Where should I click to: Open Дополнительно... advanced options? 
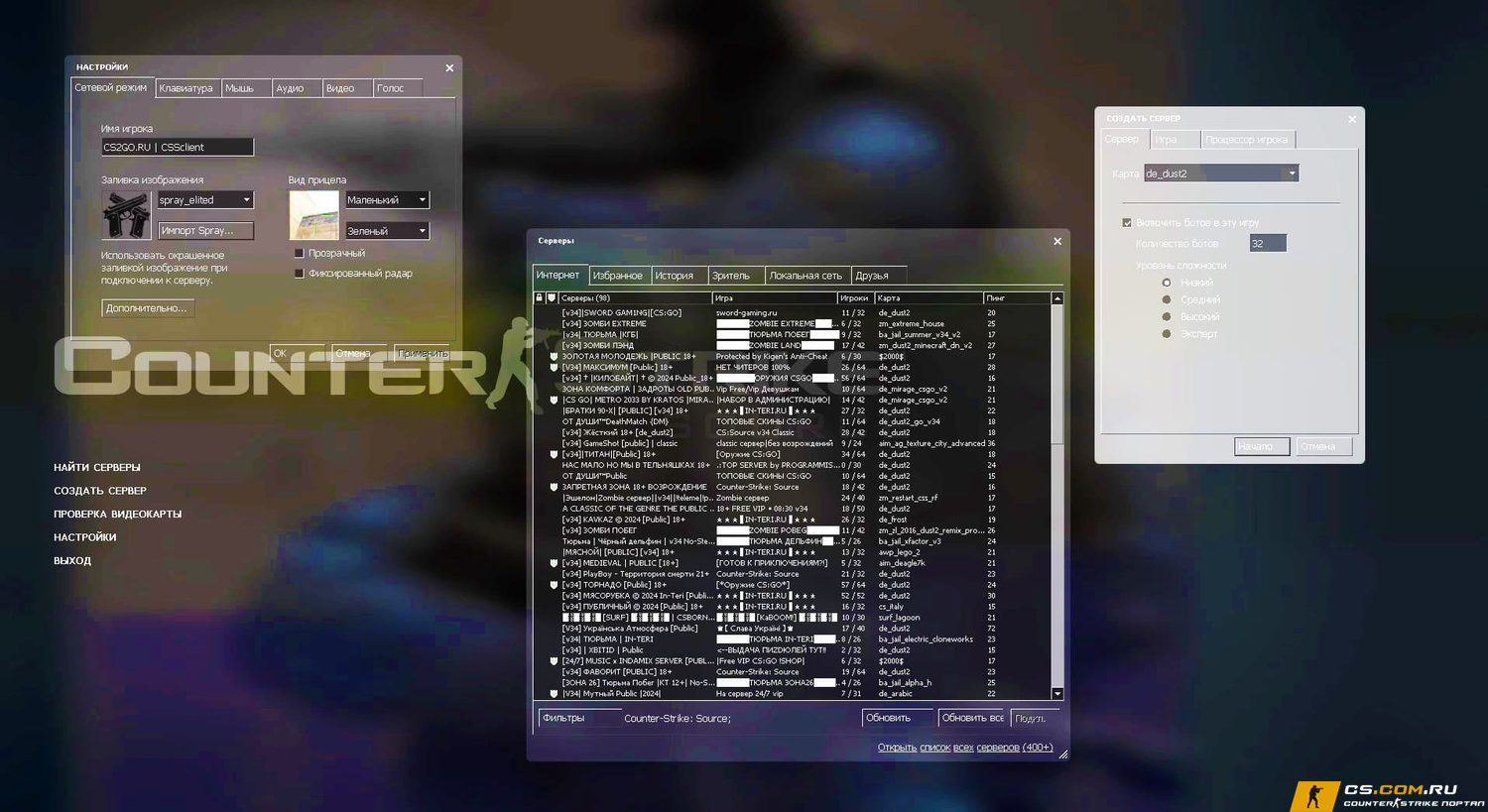(148, 308)
